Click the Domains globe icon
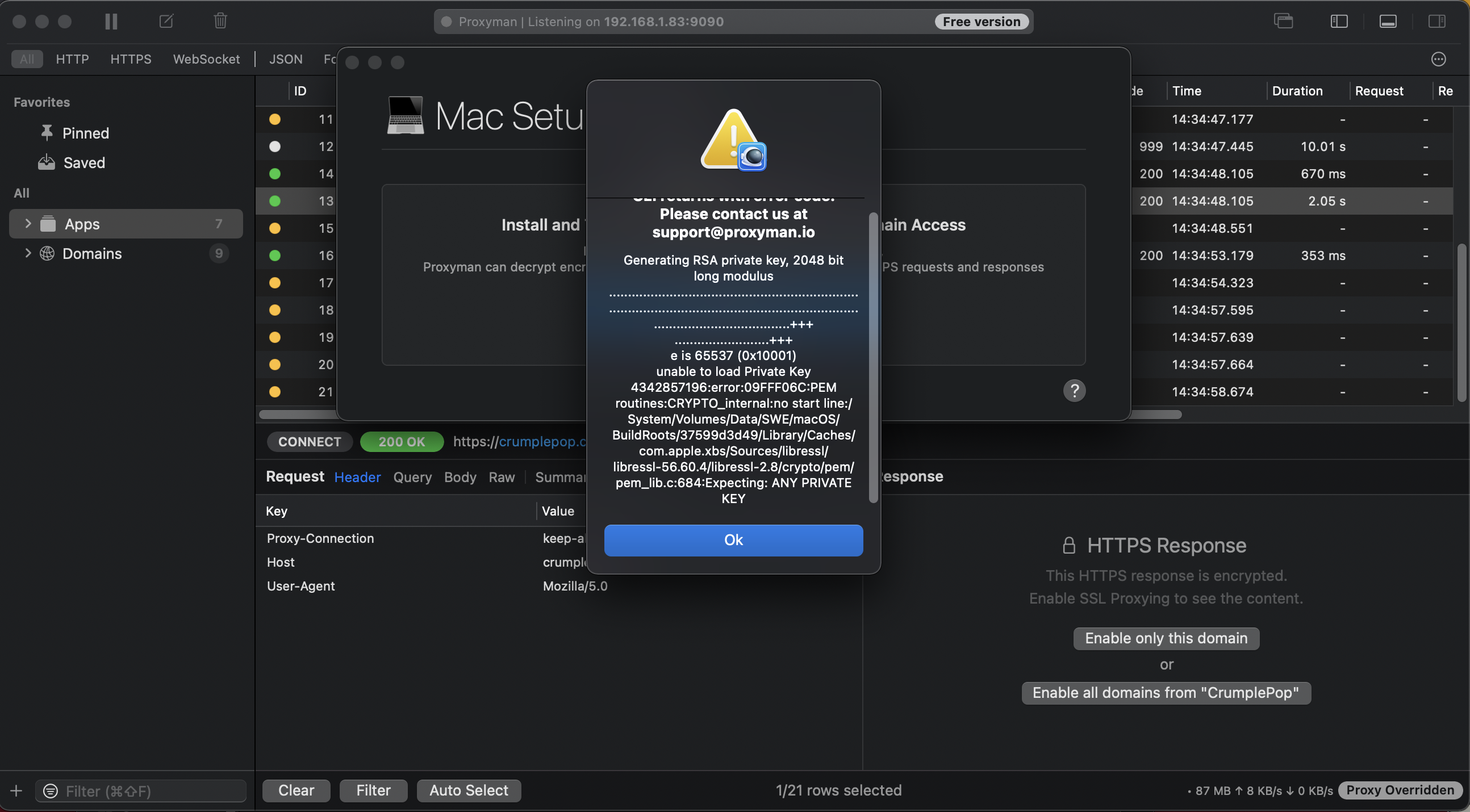The image size is (1470, 812). [47, 253]
